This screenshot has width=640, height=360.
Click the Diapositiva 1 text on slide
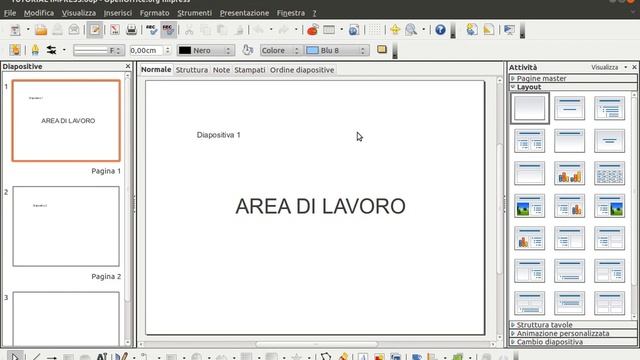tap(218, 135)
